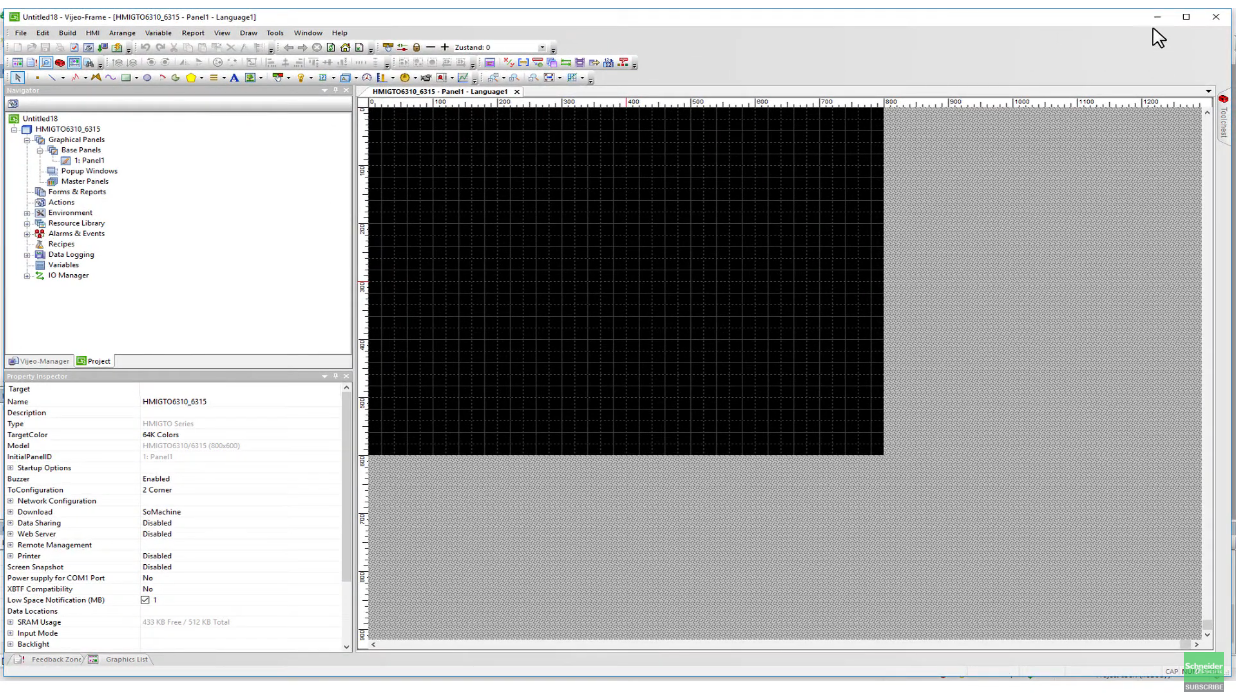Switch to the Project tab
Image resolution: width=1237 pixels, height=693 pixels.
coord(94,361)
